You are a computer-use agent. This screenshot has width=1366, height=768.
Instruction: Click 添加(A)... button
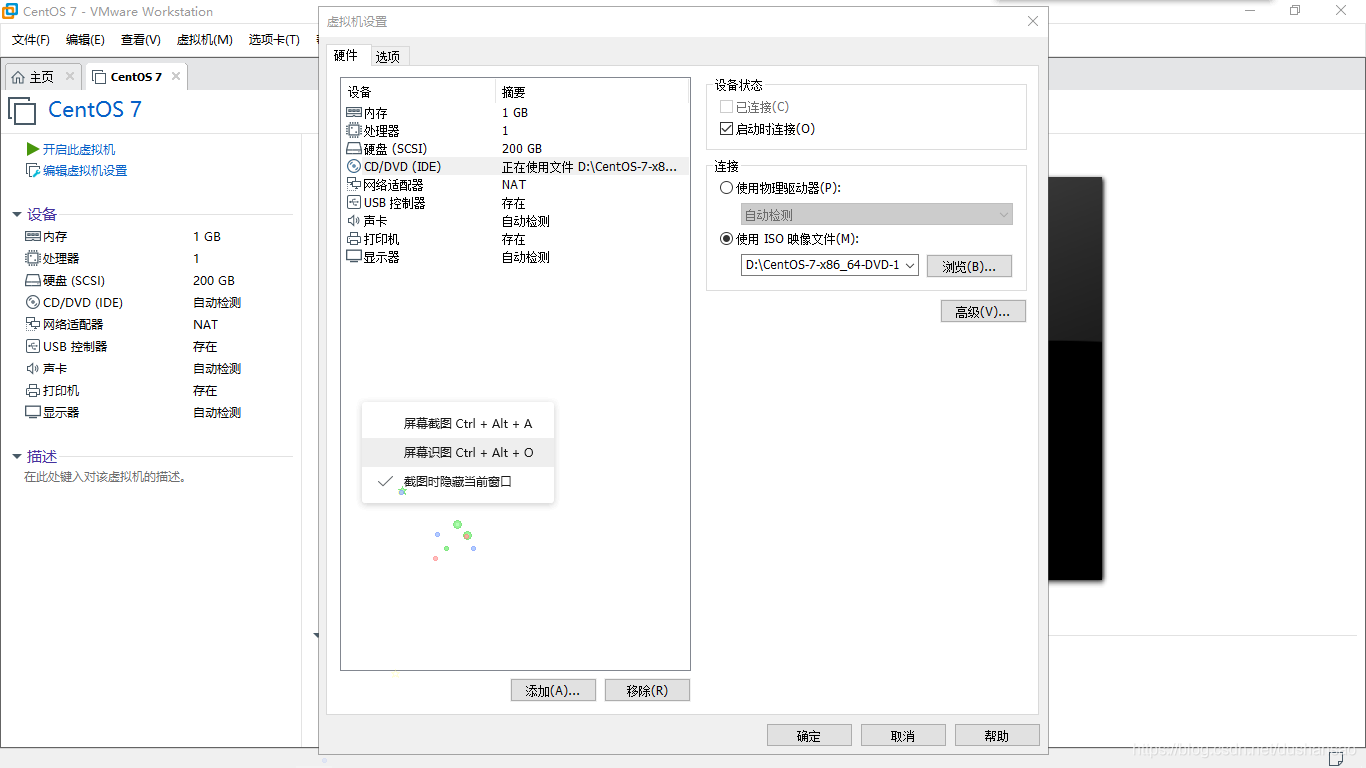[553, 690]
